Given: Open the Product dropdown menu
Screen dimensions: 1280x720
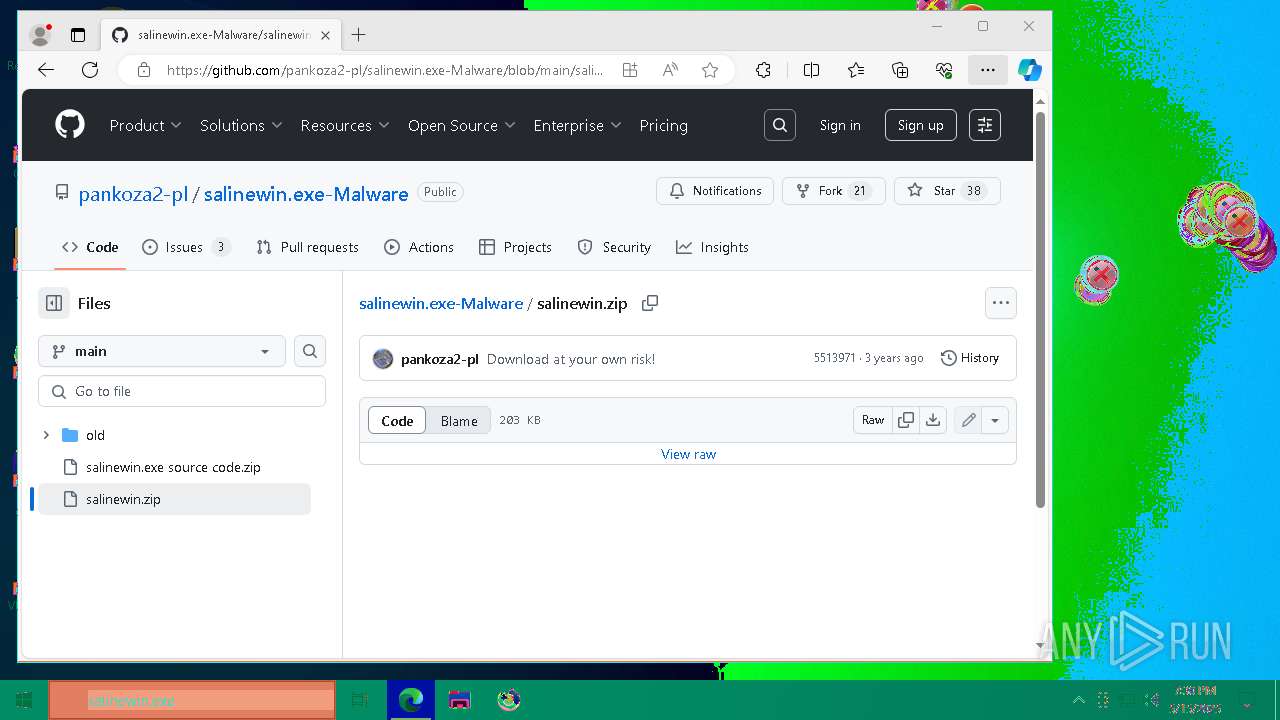Looking at the screenshot, I should (x=146, y=125).
